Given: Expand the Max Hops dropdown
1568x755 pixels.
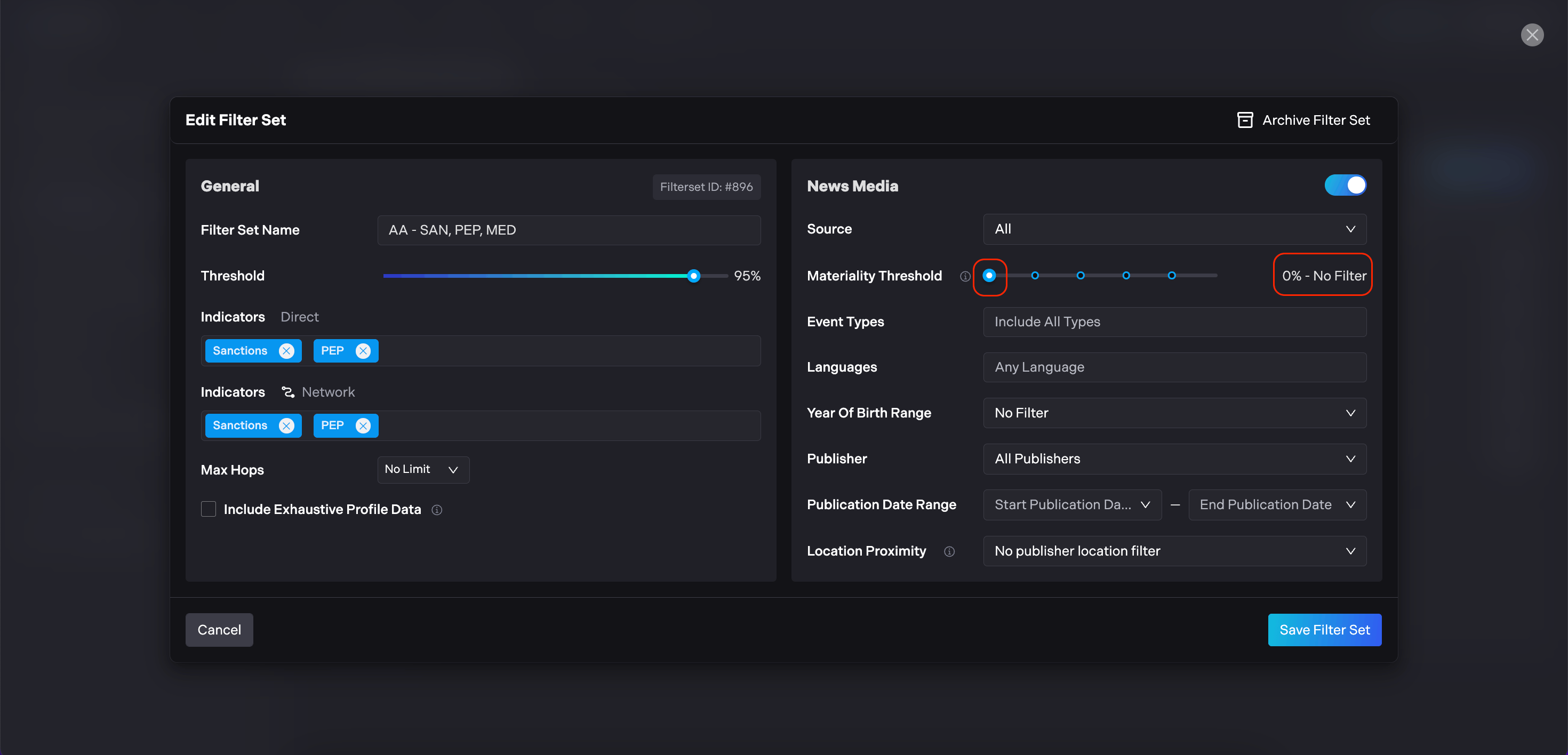Looking at the screenshot, I should [422, 470].
